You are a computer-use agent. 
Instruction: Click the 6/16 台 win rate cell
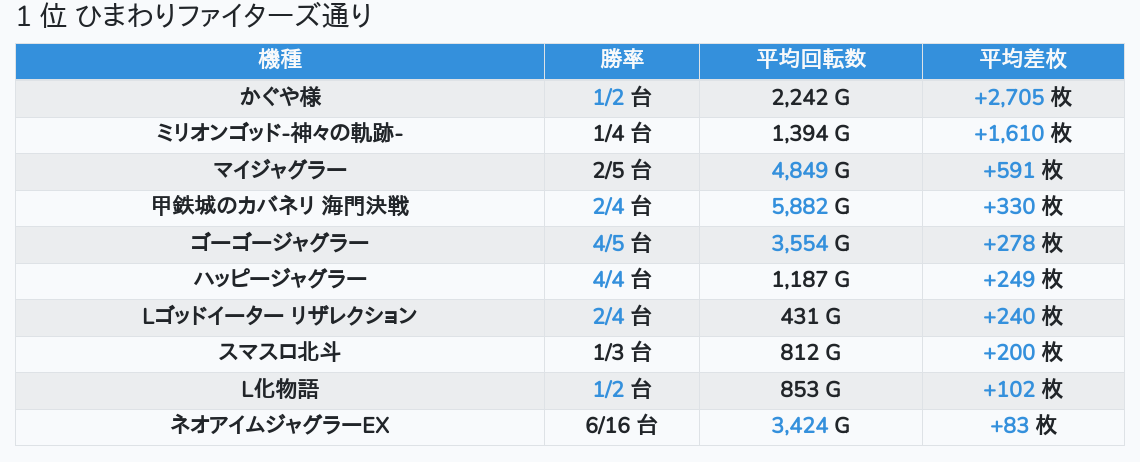click(x=622, y=426)
